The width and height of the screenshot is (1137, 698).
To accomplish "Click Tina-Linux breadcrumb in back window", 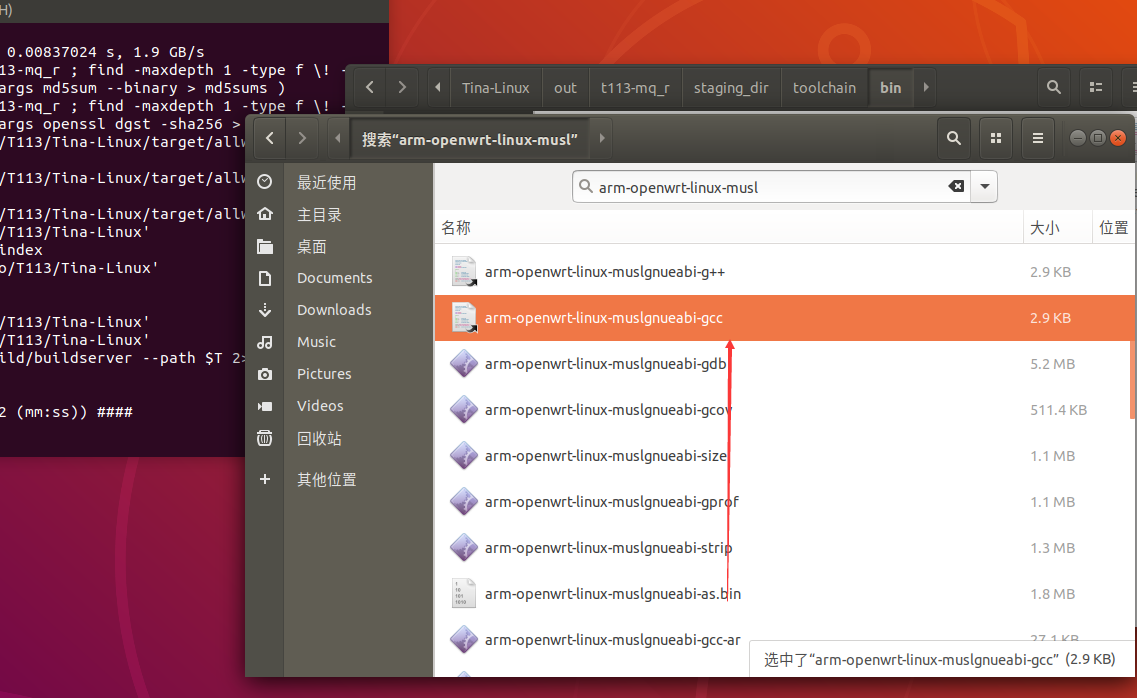I will coord(495,88).
